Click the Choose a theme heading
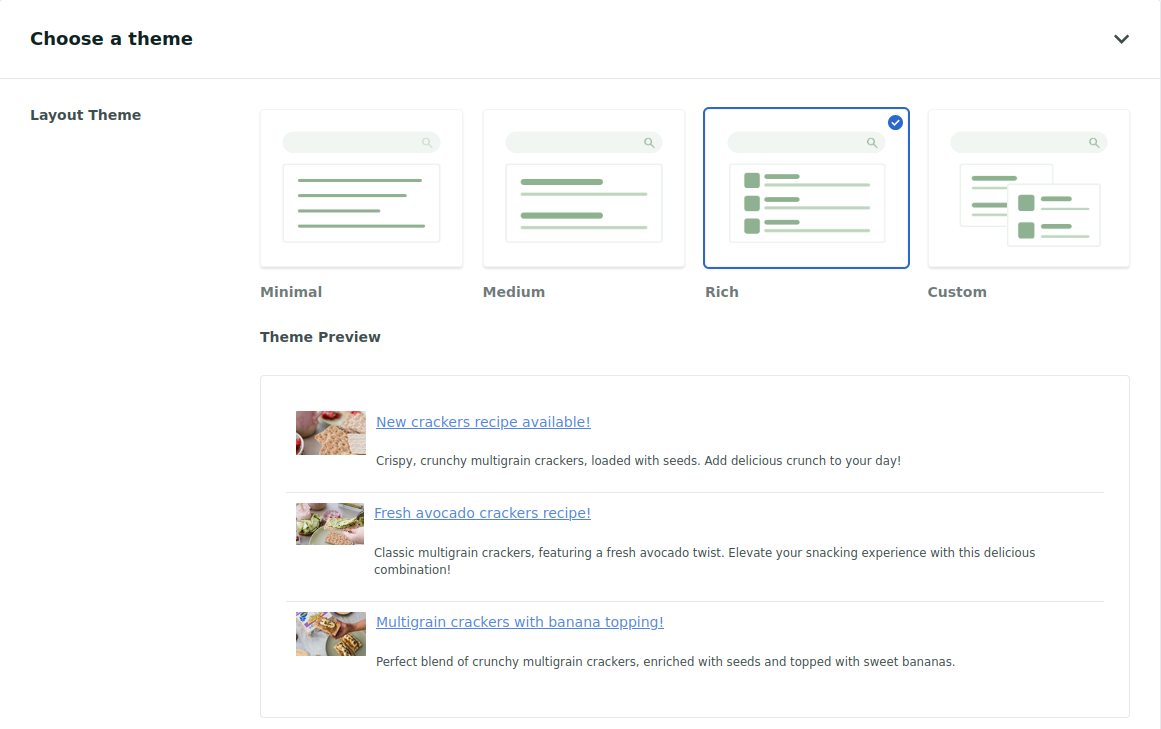 (x=111, y=38)
